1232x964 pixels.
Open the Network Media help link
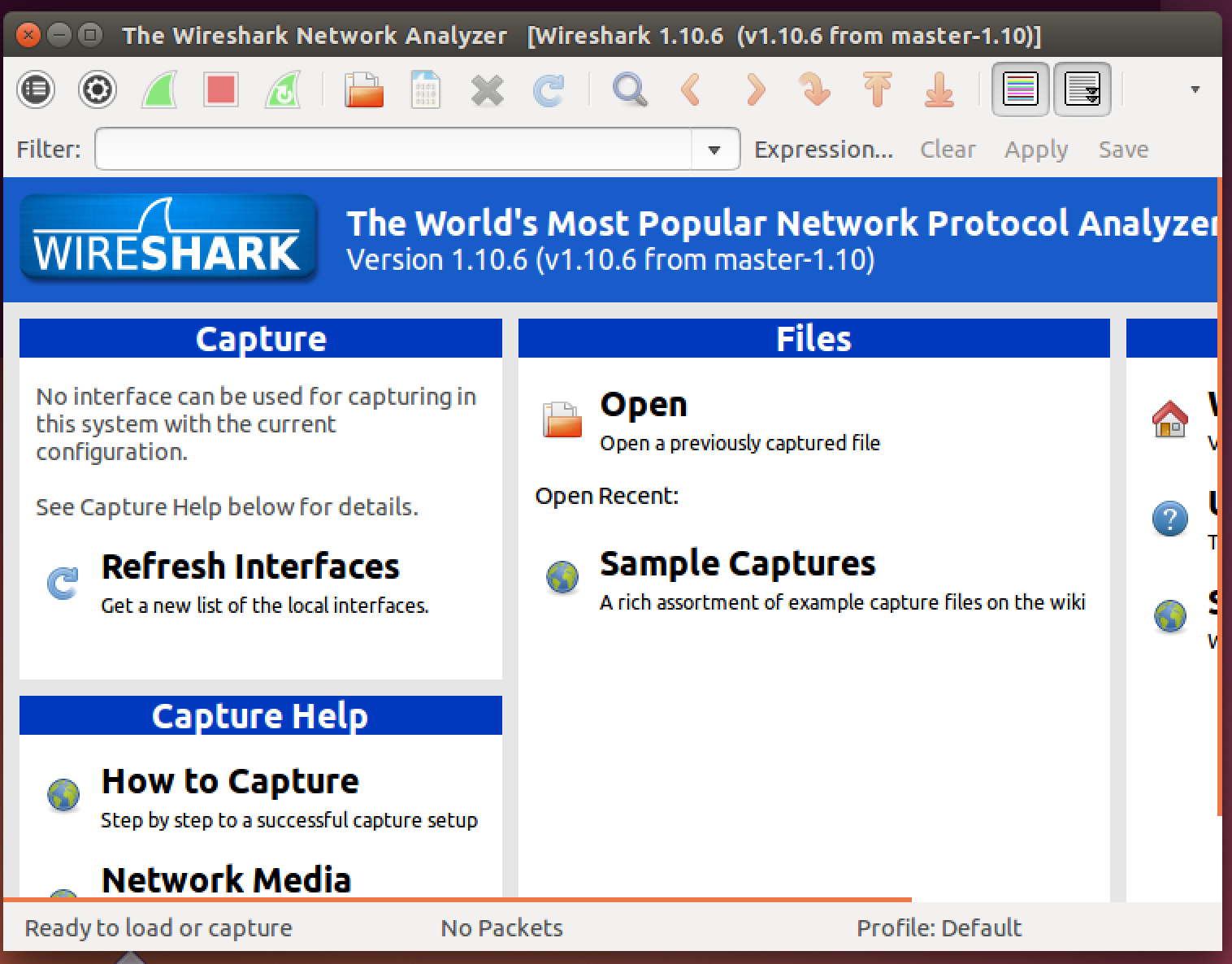tap(226, 879)
